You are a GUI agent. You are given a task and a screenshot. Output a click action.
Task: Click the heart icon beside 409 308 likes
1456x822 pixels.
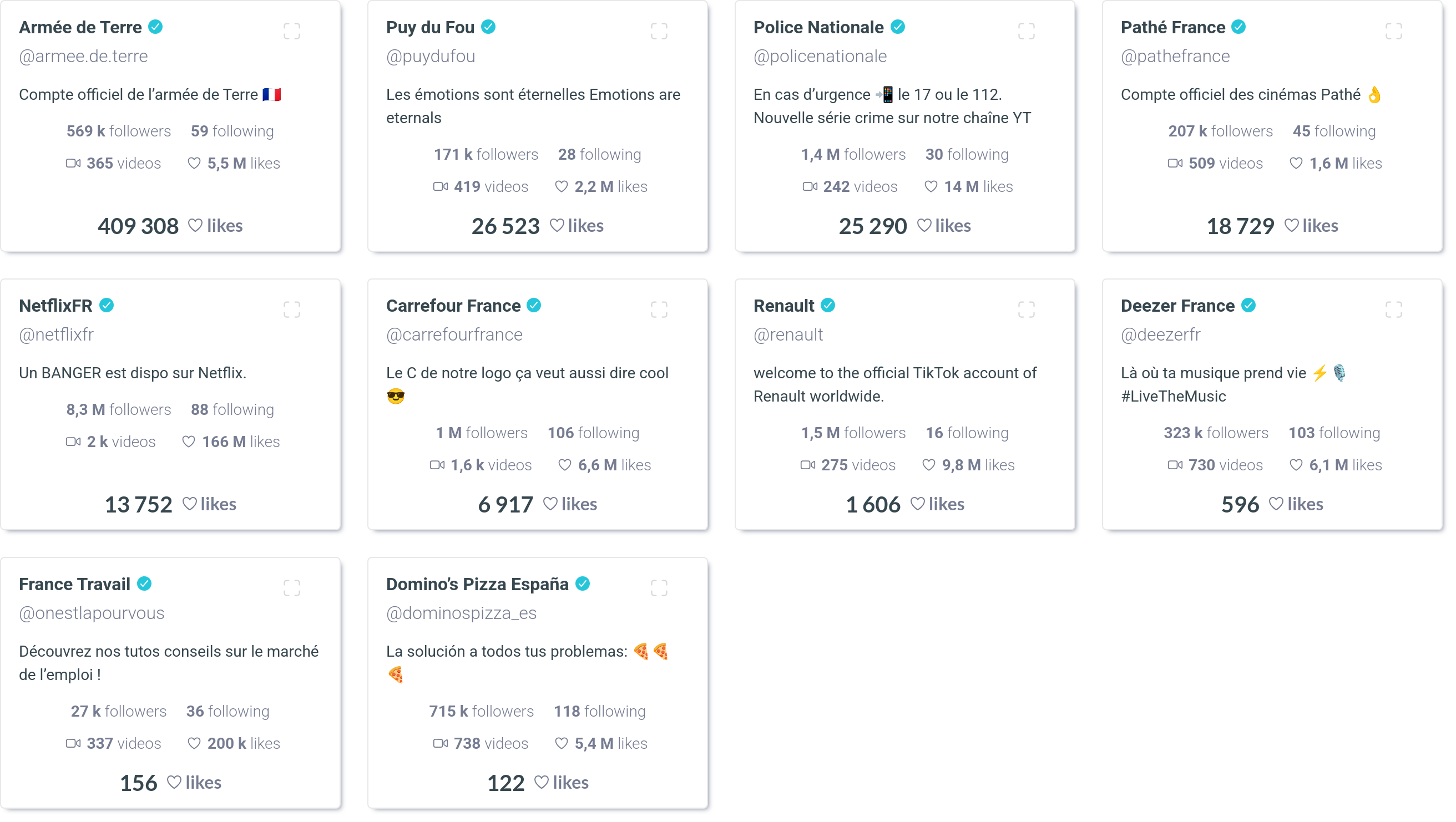point(195,225)
